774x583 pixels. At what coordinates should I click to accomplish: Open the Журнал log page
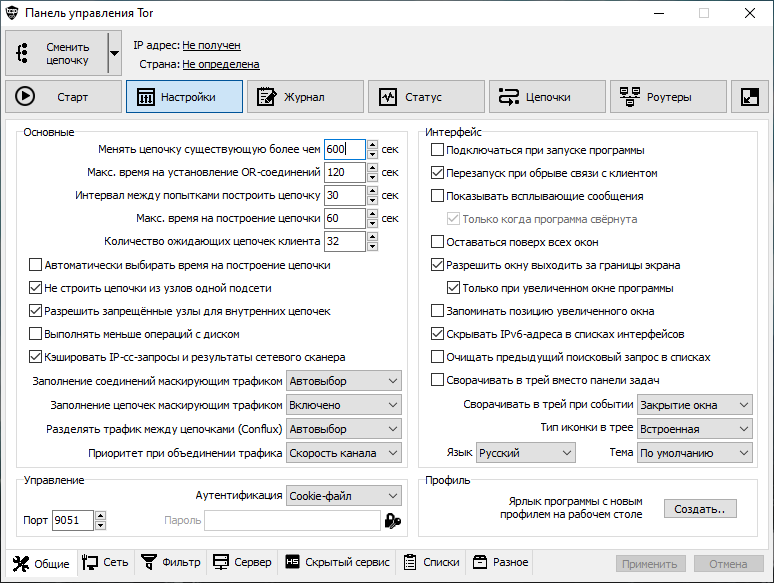pyautogui.click(x=305, y=97)
